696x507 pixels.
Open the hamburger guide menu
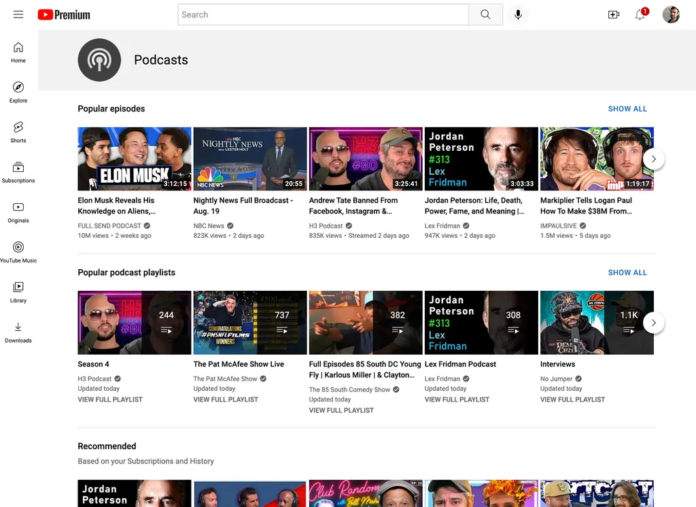[18, 14]
